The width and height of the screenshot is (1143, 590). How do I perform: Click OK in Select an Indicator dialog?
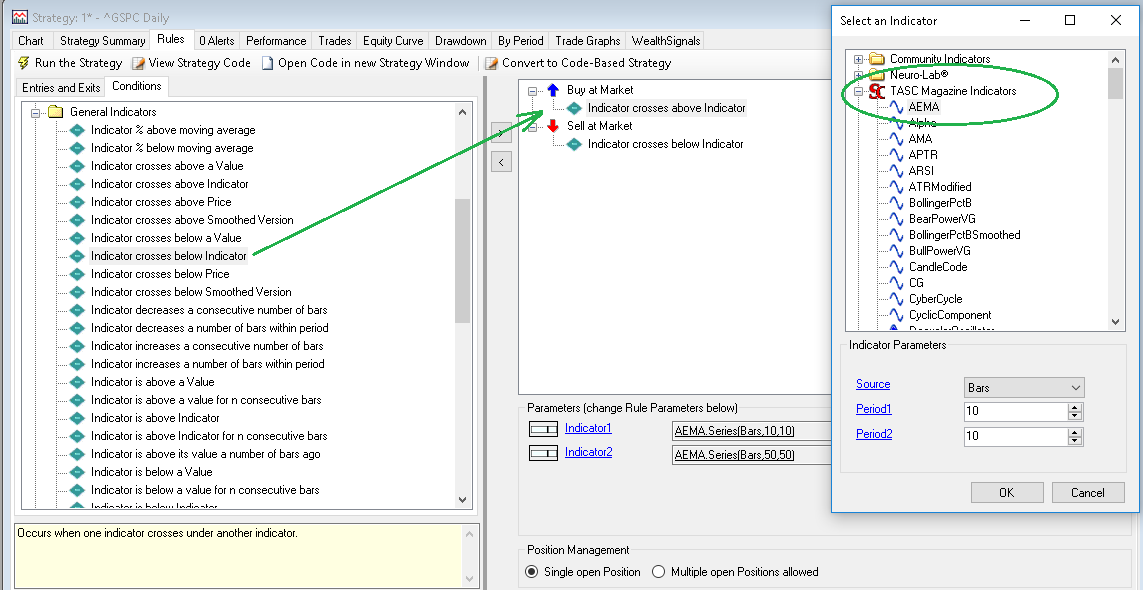[x=1006, y=492]
